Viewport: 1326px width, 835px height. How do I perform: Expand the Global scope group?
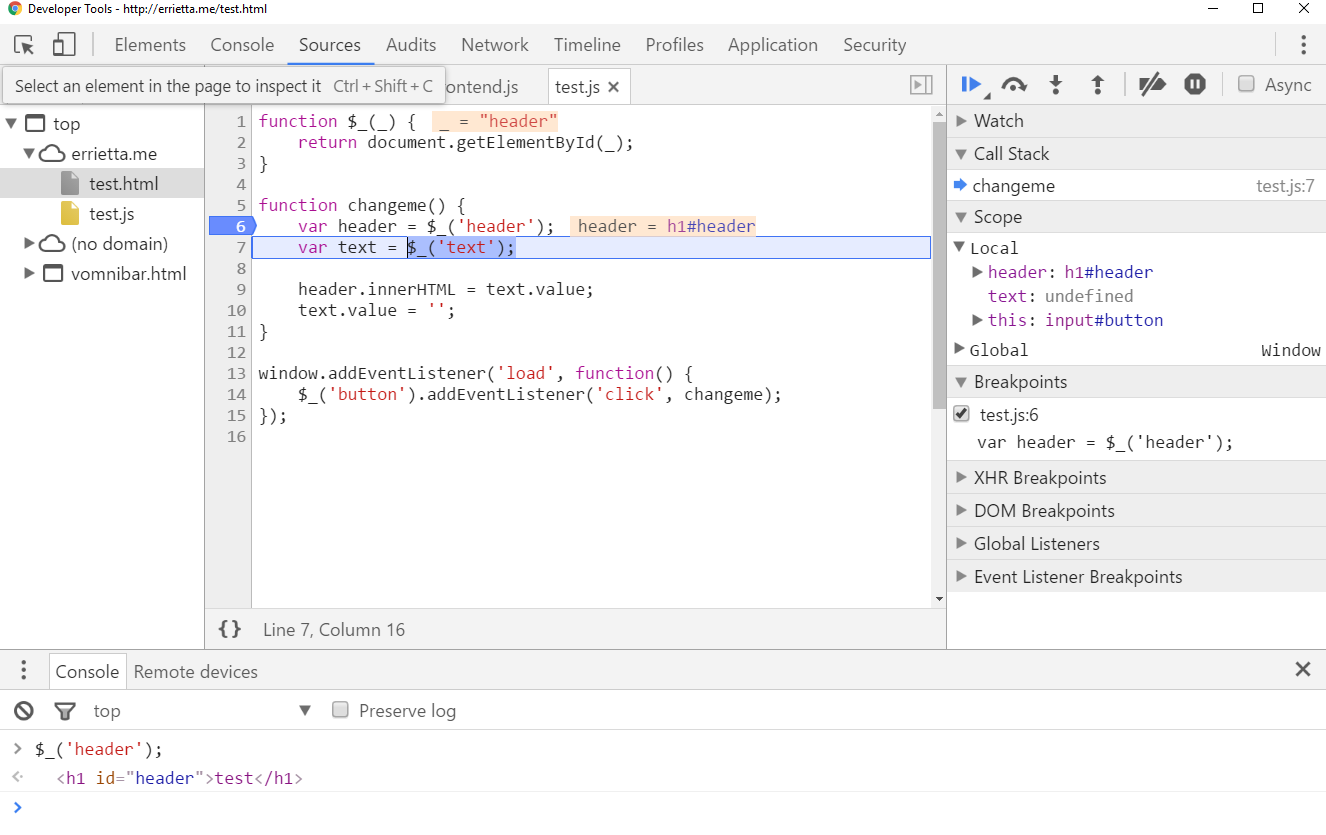[960, 349]
